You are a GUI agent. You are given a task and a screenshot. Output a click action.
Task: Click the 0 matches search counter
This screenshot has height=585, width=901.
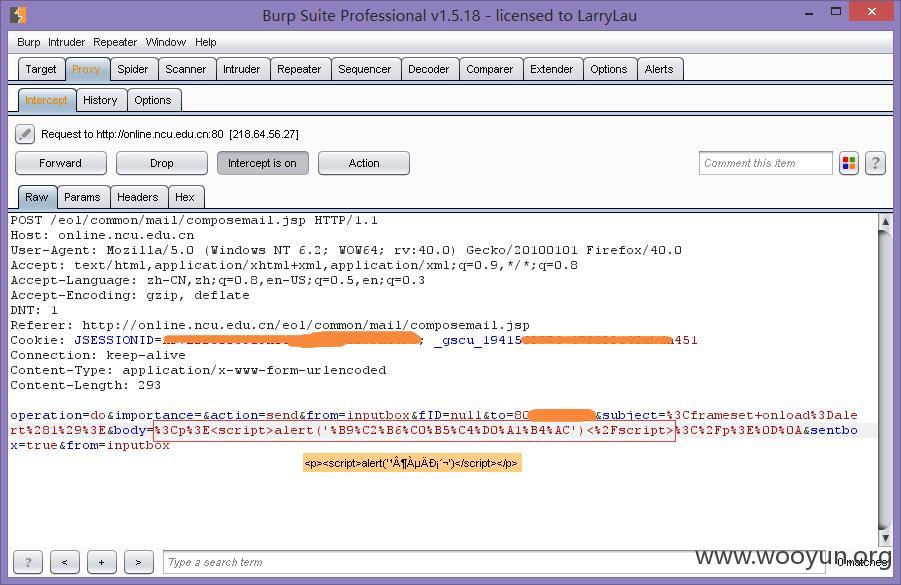(861, 563)
